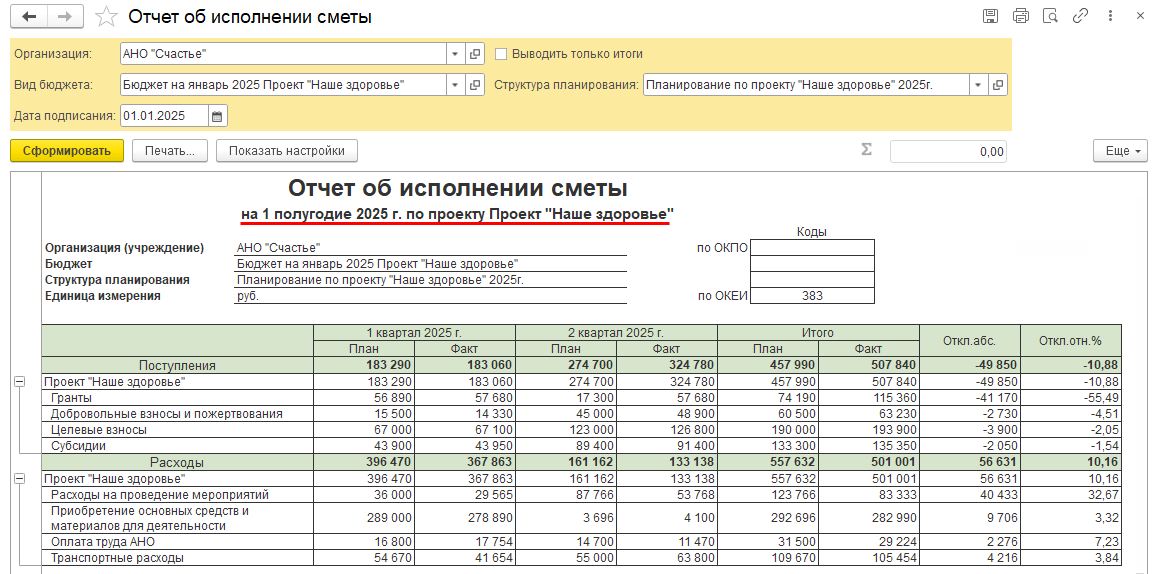Focus the Вид бюджета input field
The width and height of the screenshot is (1157, 574).
[x=283, y=85]
